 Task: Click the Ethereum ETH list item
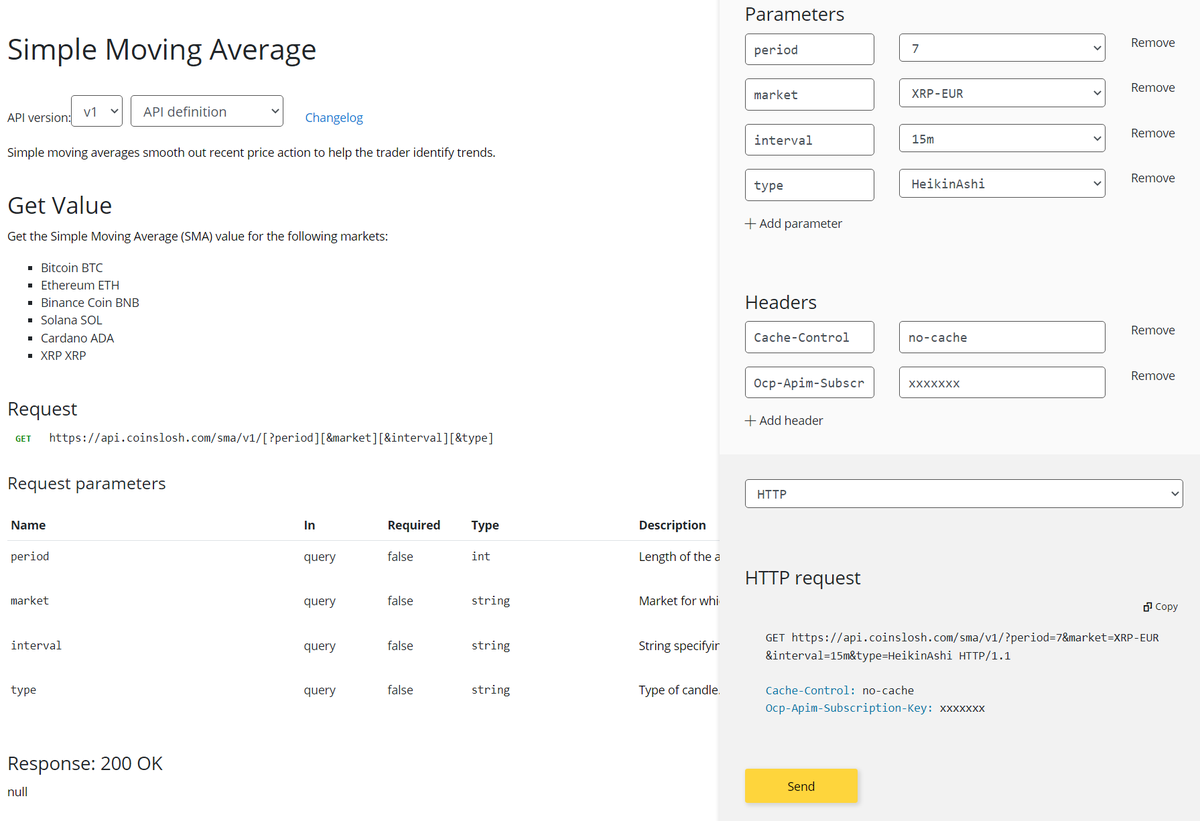point(80,285)
